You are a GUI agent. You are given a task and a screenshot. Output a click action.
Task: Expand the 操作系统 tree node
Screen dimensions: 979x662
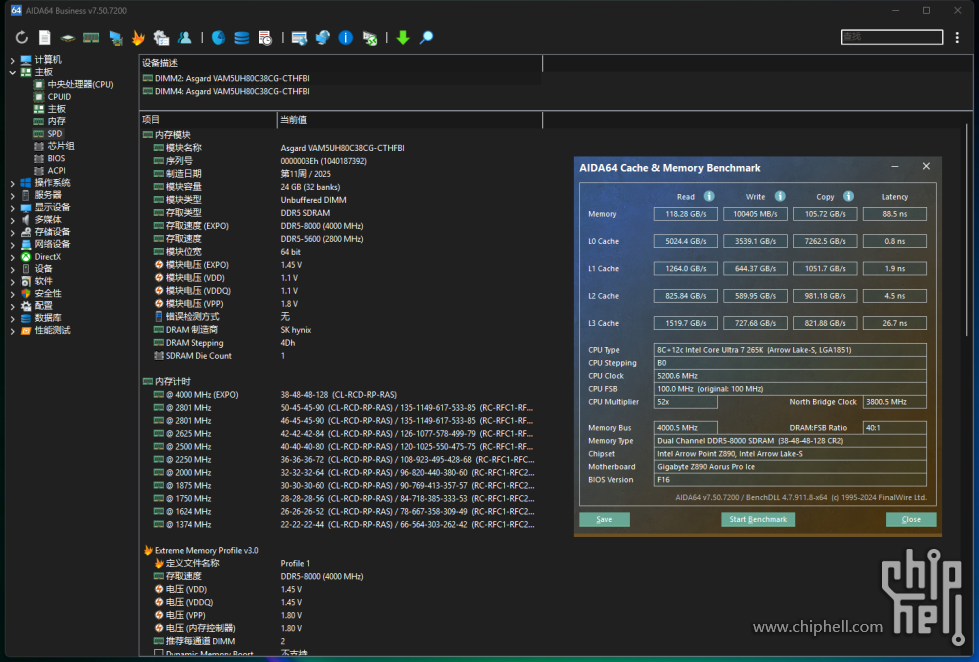pyautogui.click(x=12, y=183)
